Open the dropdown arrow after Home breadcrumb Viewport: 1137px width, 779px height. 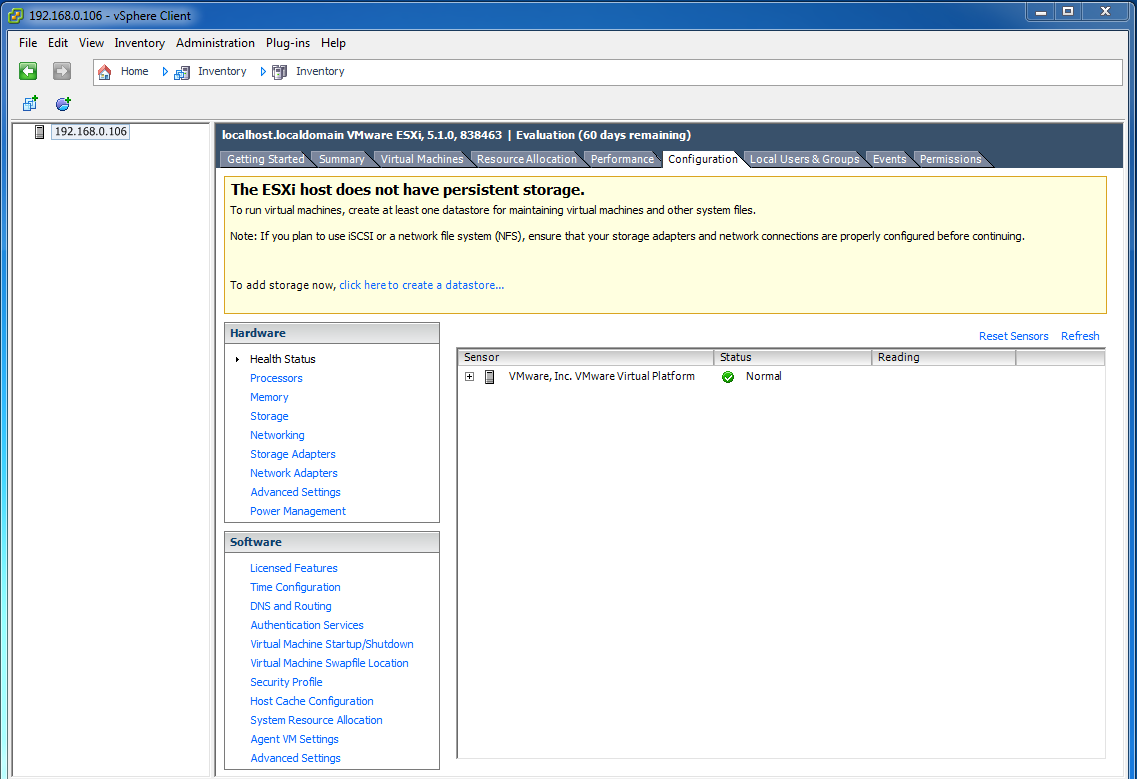165,72
